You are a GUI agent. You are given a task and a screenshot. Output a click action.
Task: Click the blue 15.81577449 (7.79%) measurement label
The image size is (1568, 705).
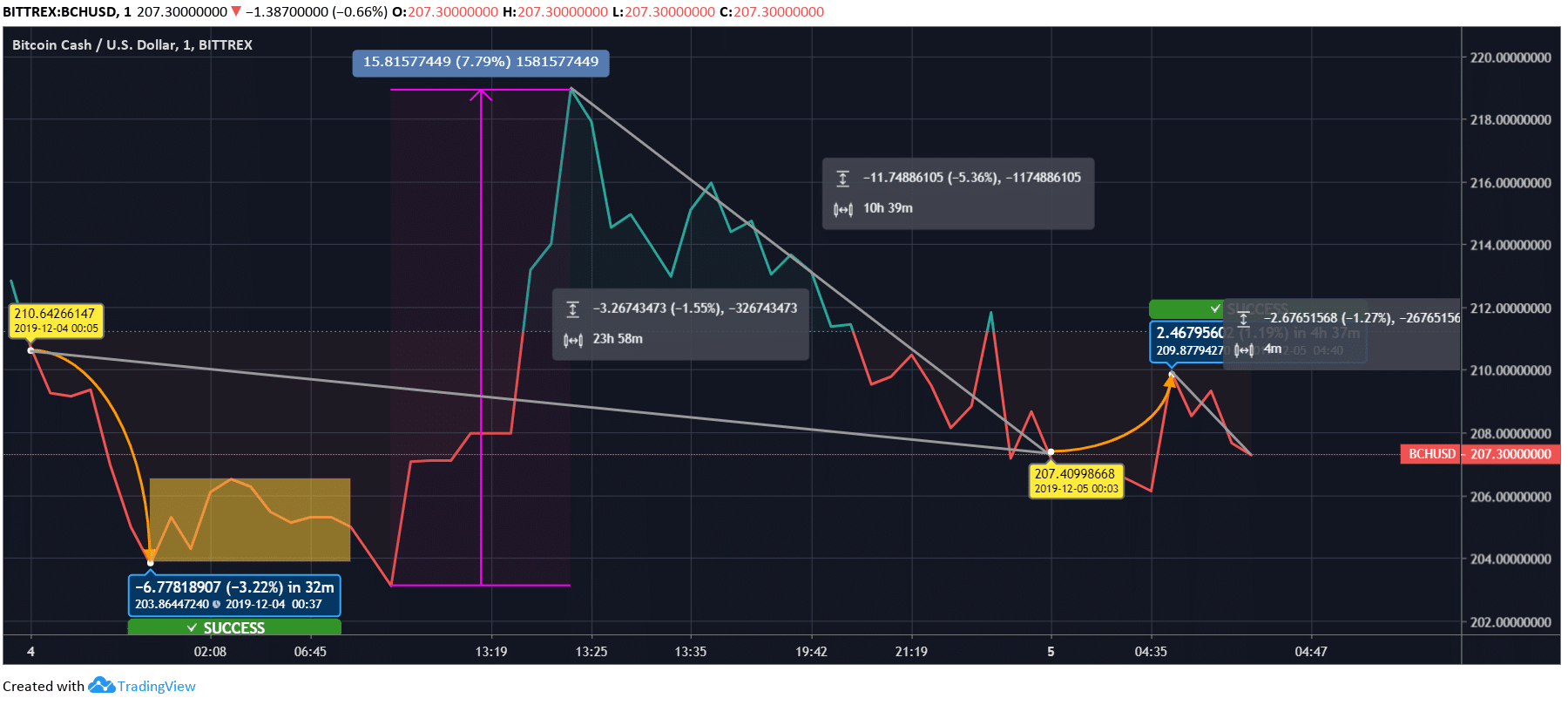[x=481, y=63]
